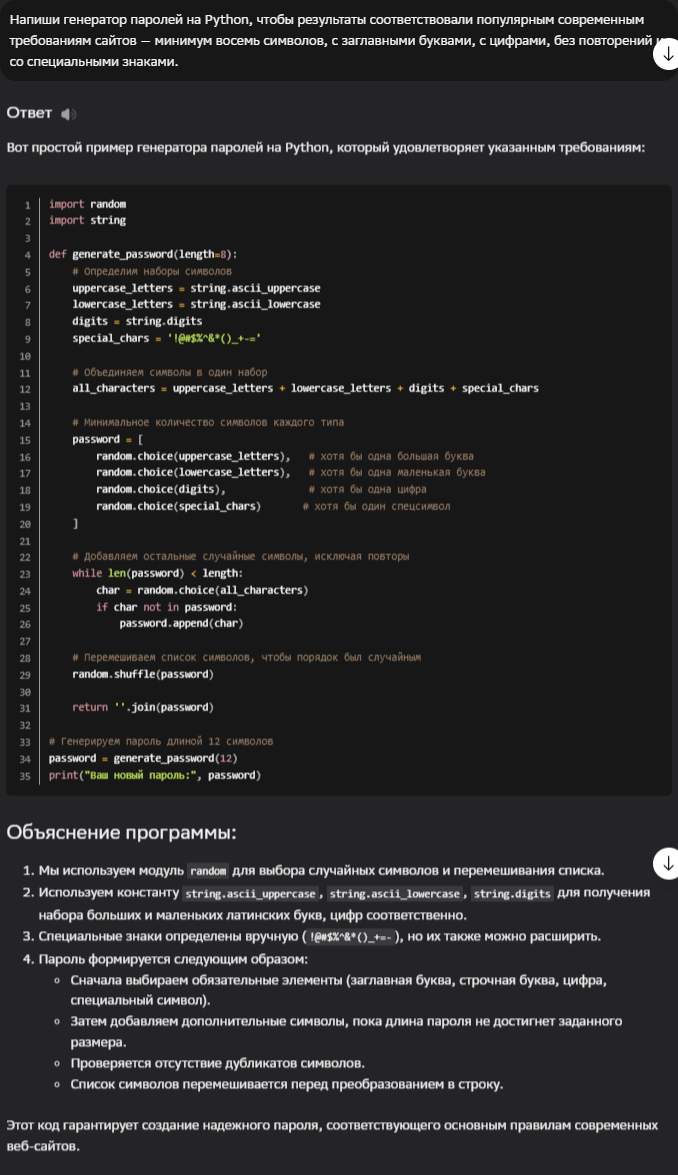Screen dimensions: 678x1175
Task: Click the print statement on the last code line
Action: pyautogui.click(x=154, y=775)
